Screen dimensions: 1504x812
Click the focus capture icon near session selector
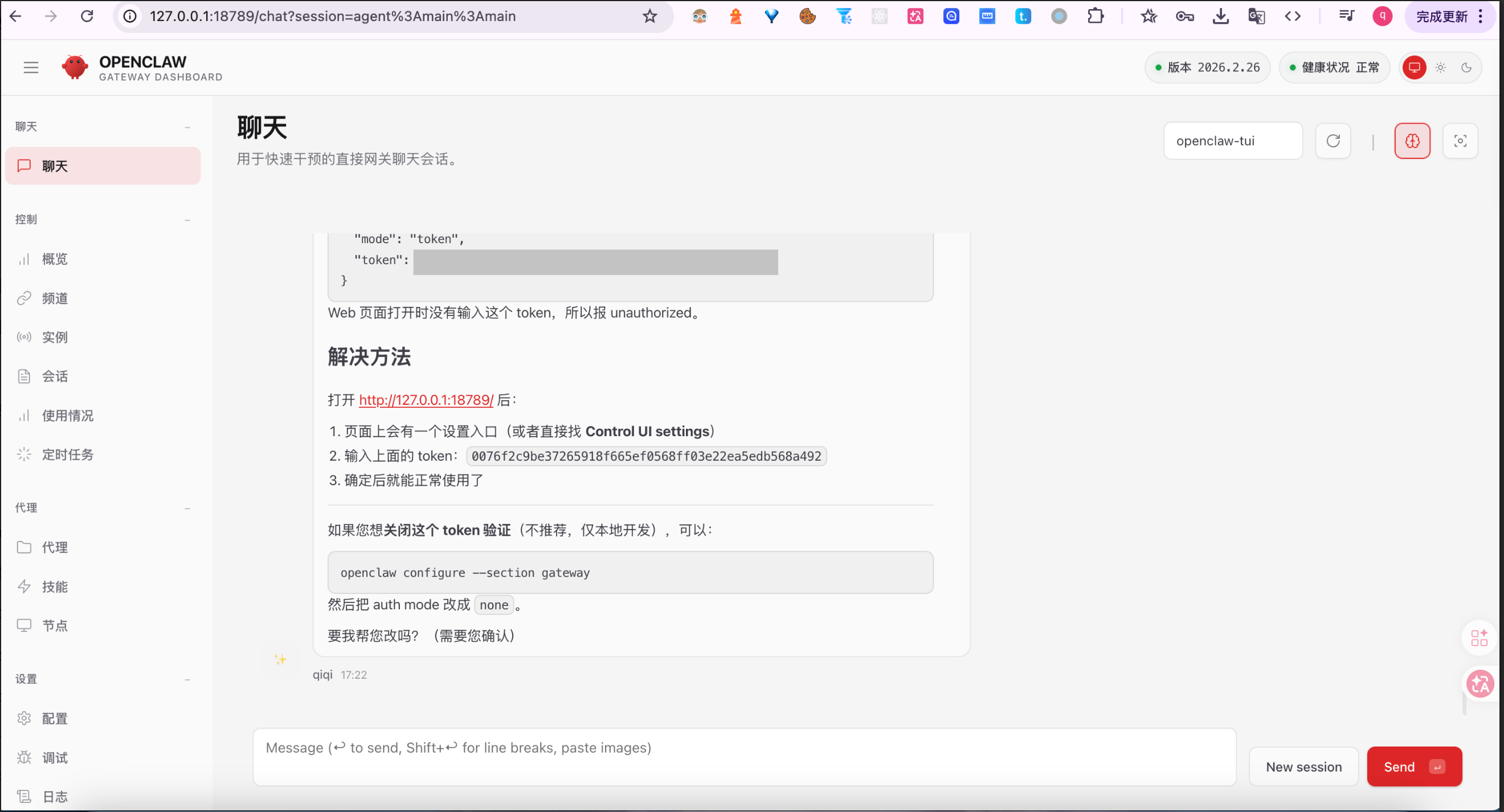(x=1460, y=141)
